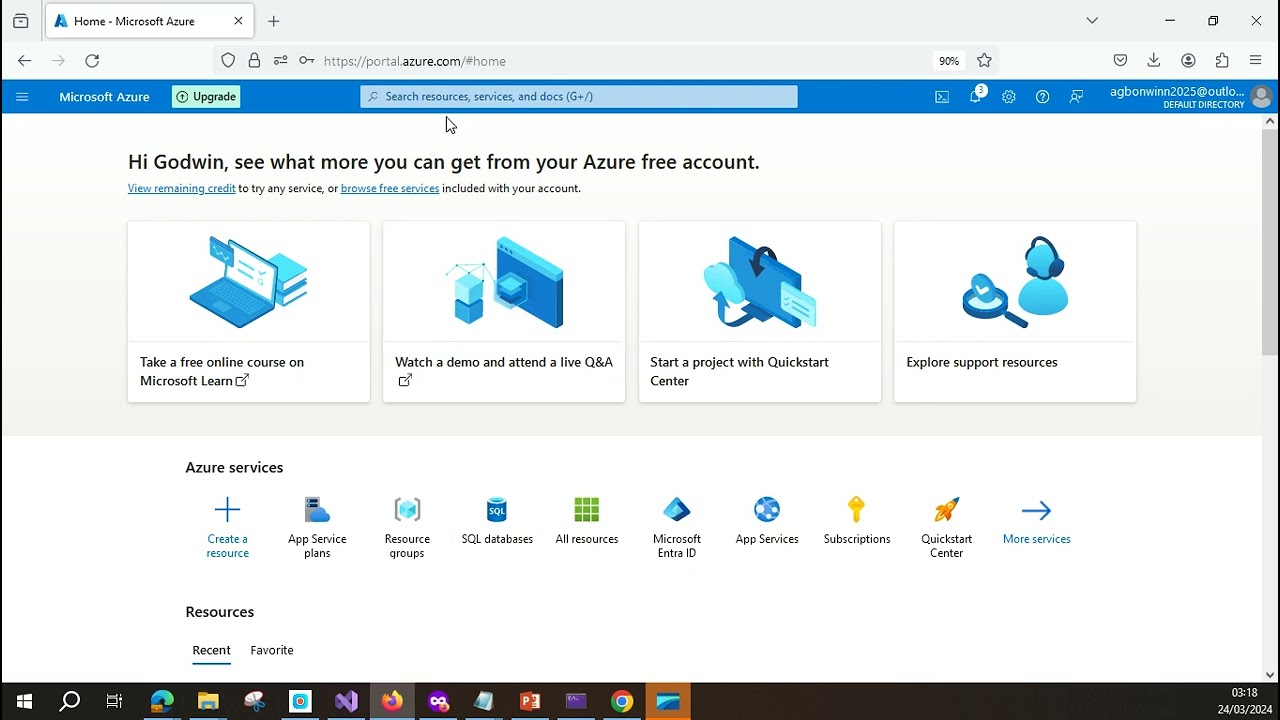Viewport: 1280px width, 720px height.
Task: Reload the page with the refresh button
Action: pyautogui.click(x=92, y=61)
